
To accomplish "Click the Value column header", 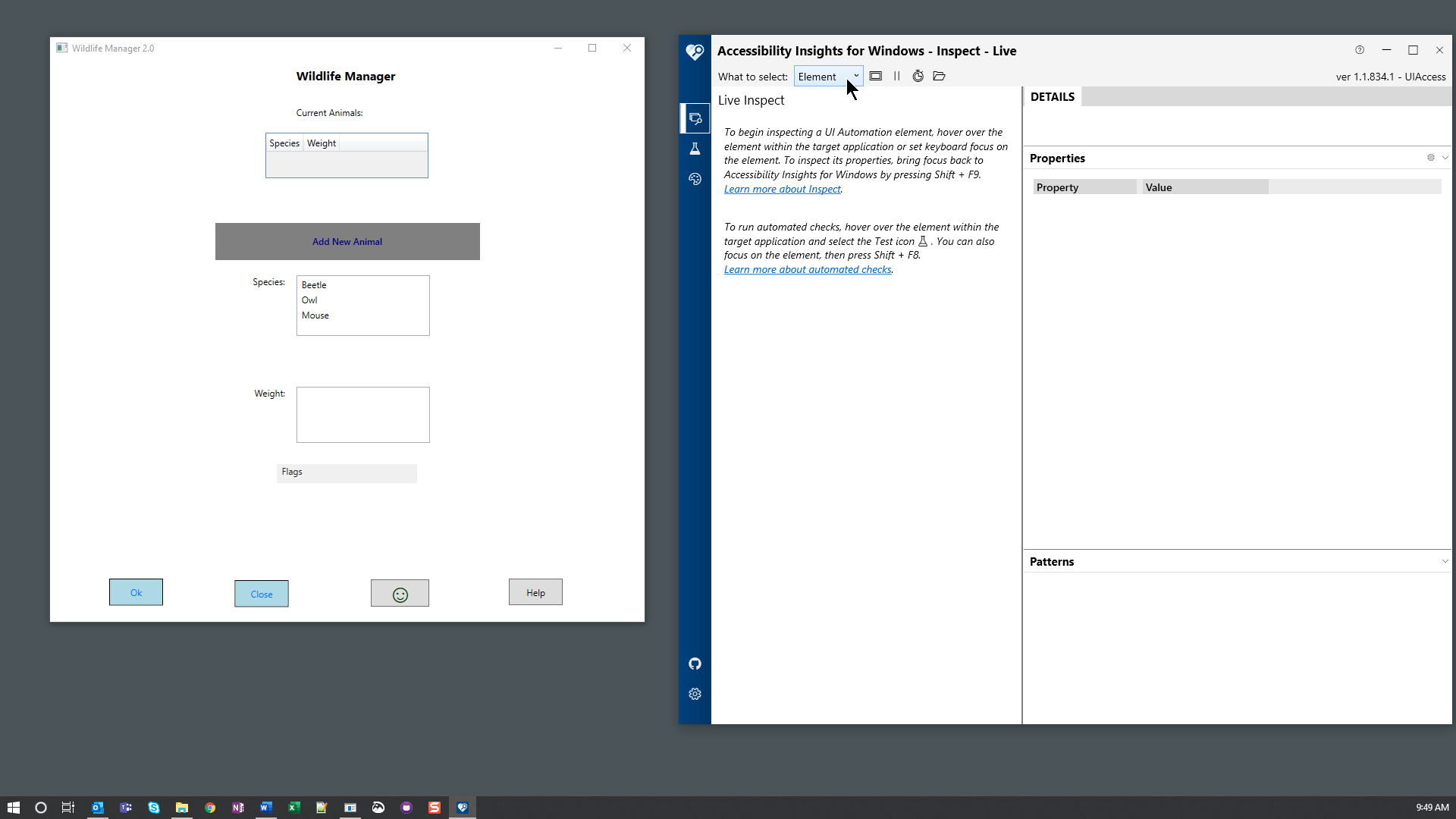I will 1205,187.
